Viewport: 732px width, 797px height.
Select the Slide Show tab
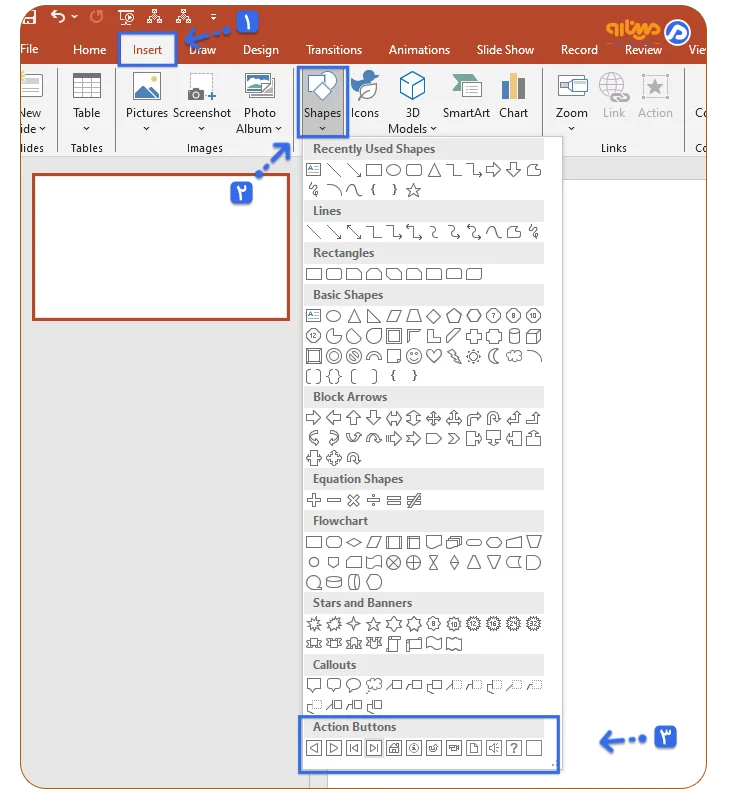click(x=505, y=50)
